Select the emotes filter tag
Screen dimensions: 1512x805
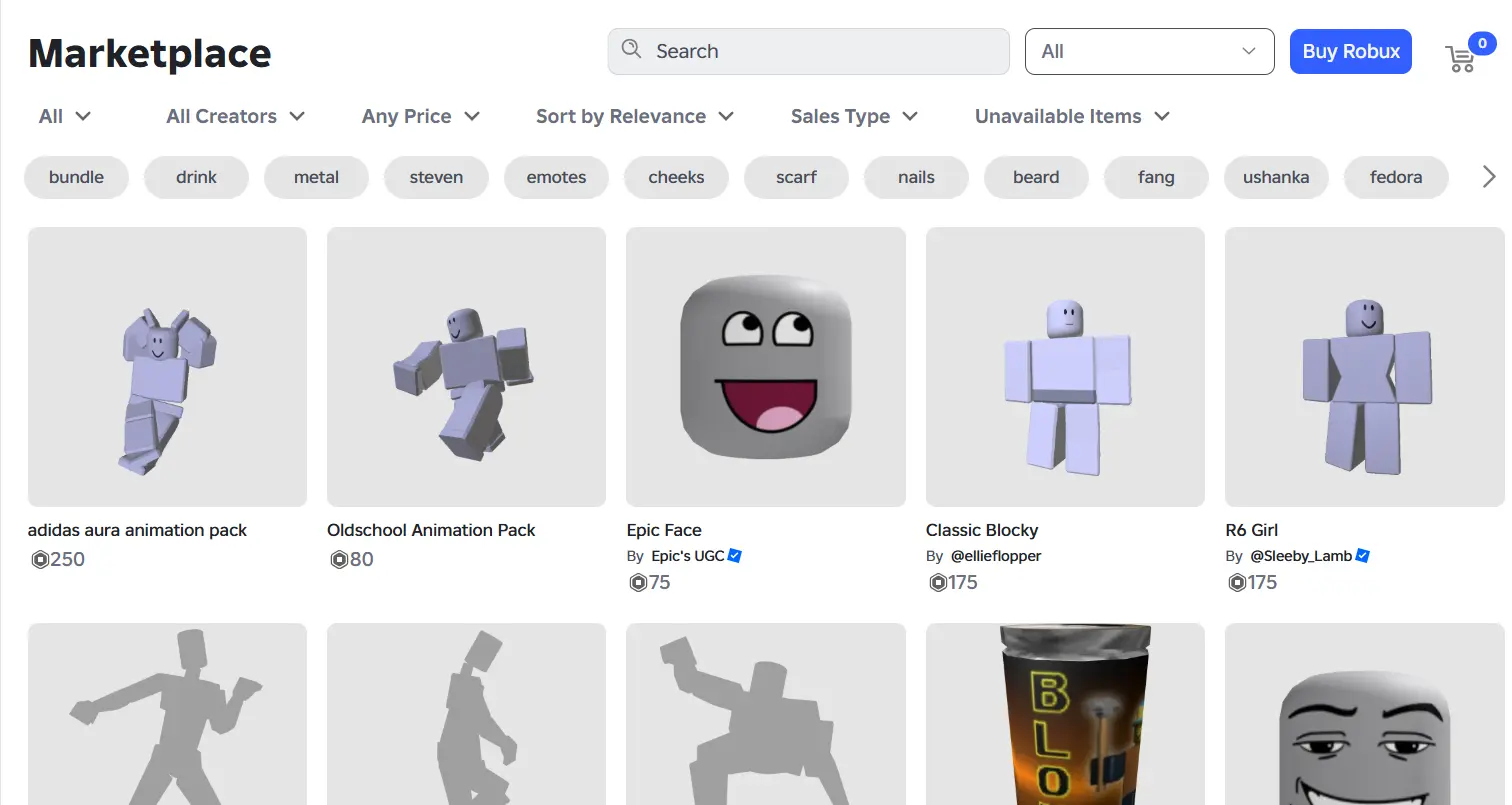pyautogui.click(x=556, y=176)
